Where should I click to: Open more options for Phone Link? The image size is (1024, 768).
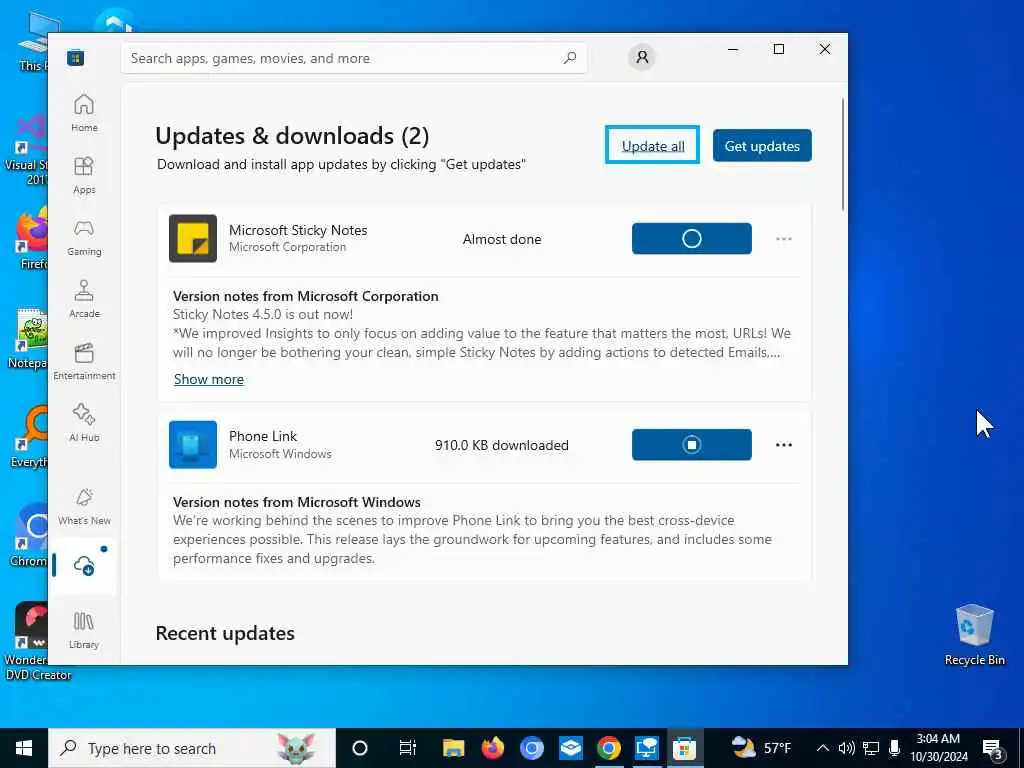pyautogui.click(x=784, y=445)
